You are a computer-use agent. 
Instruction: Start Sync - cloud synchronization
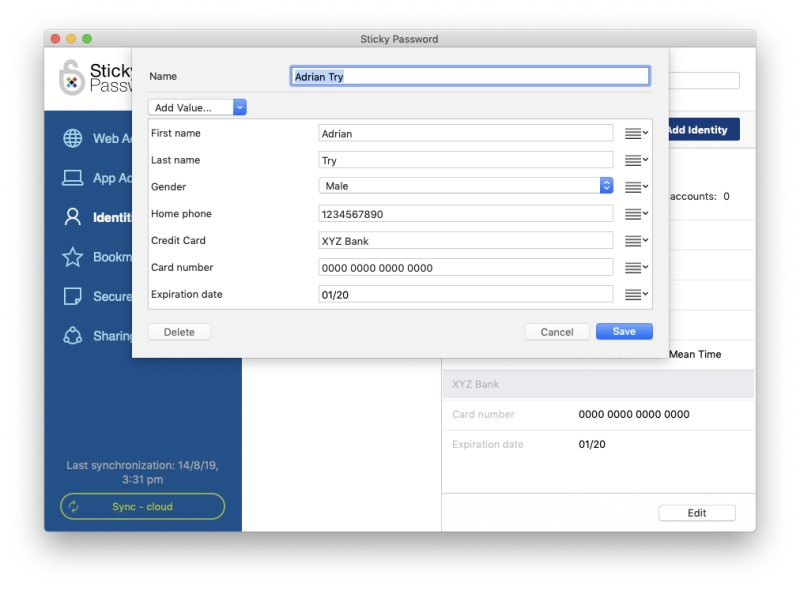click(x=142, y=506)
